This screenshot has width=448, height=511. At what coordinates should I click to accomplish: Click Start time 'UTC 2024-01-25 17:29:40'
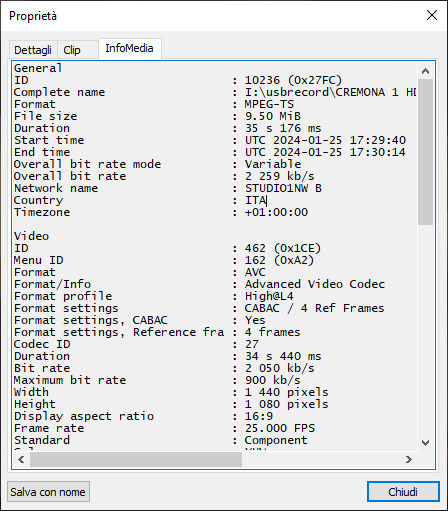pos(325,140)
